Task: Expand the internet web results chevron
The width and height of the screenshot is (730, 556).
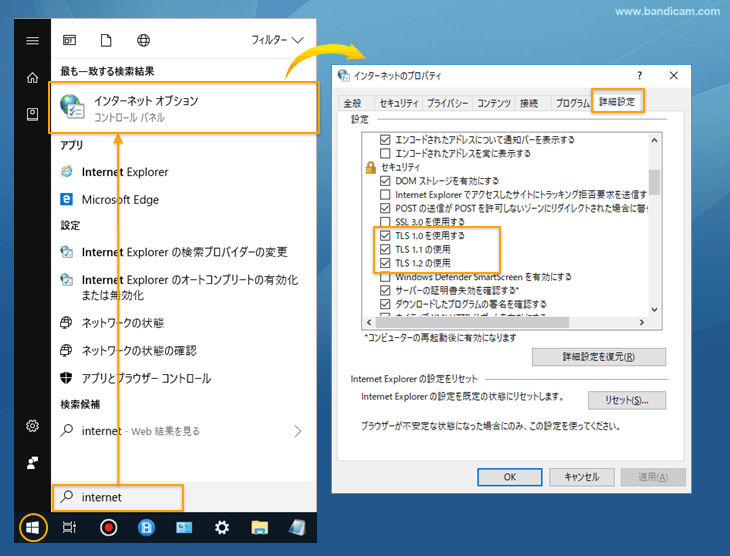Action: [x=297, y=431]
